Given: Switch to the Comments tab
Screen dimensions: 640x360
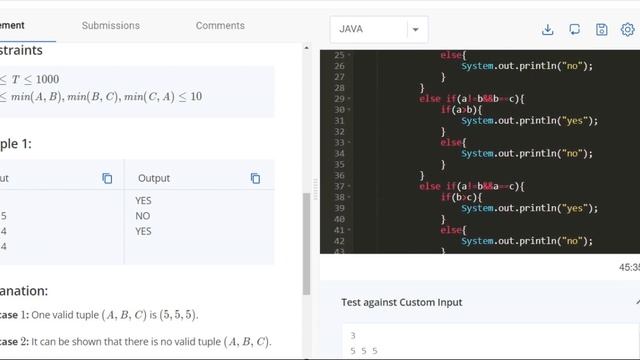Looking at the screenshot, I should 220,25.
